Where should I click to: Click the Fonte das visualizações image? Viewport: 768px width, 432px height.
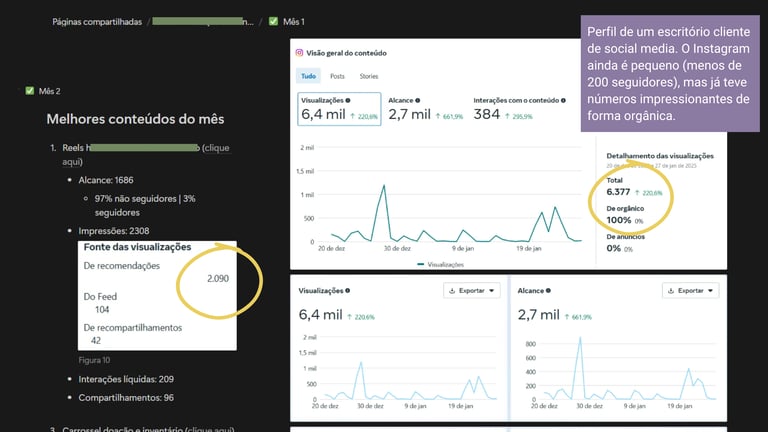pyautogui.click(x=157, y=295)
